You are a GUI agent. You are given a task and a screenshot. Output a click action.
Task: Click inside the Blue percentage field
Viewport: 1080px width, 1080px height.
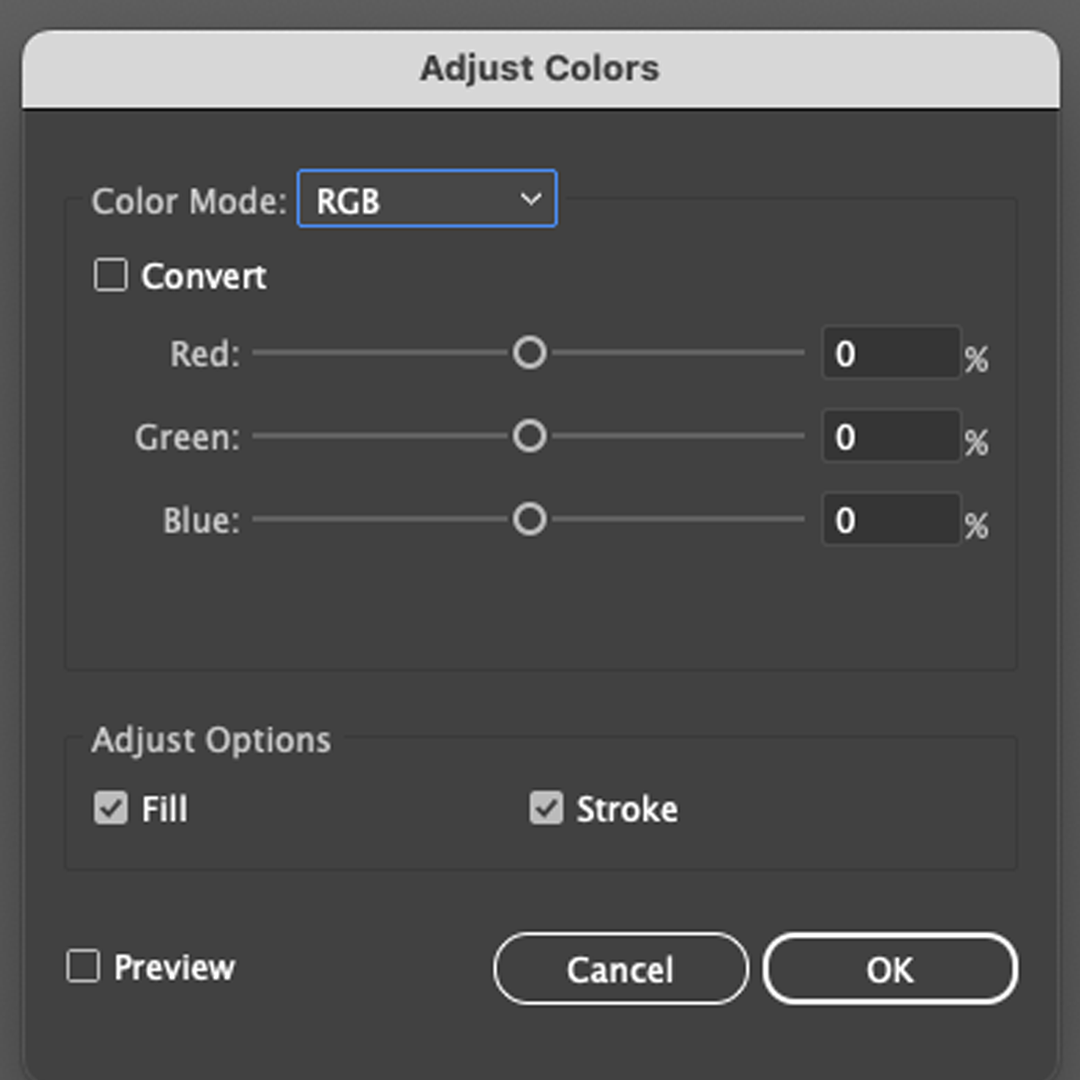tap(890, 521)
